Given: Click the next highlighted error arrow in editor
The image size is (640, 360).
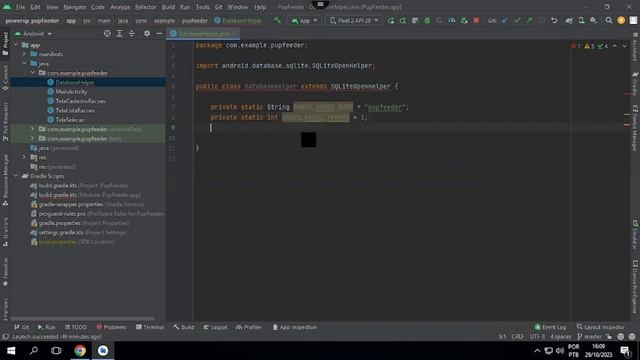Looking at the screenshot, I should (624, 46).
